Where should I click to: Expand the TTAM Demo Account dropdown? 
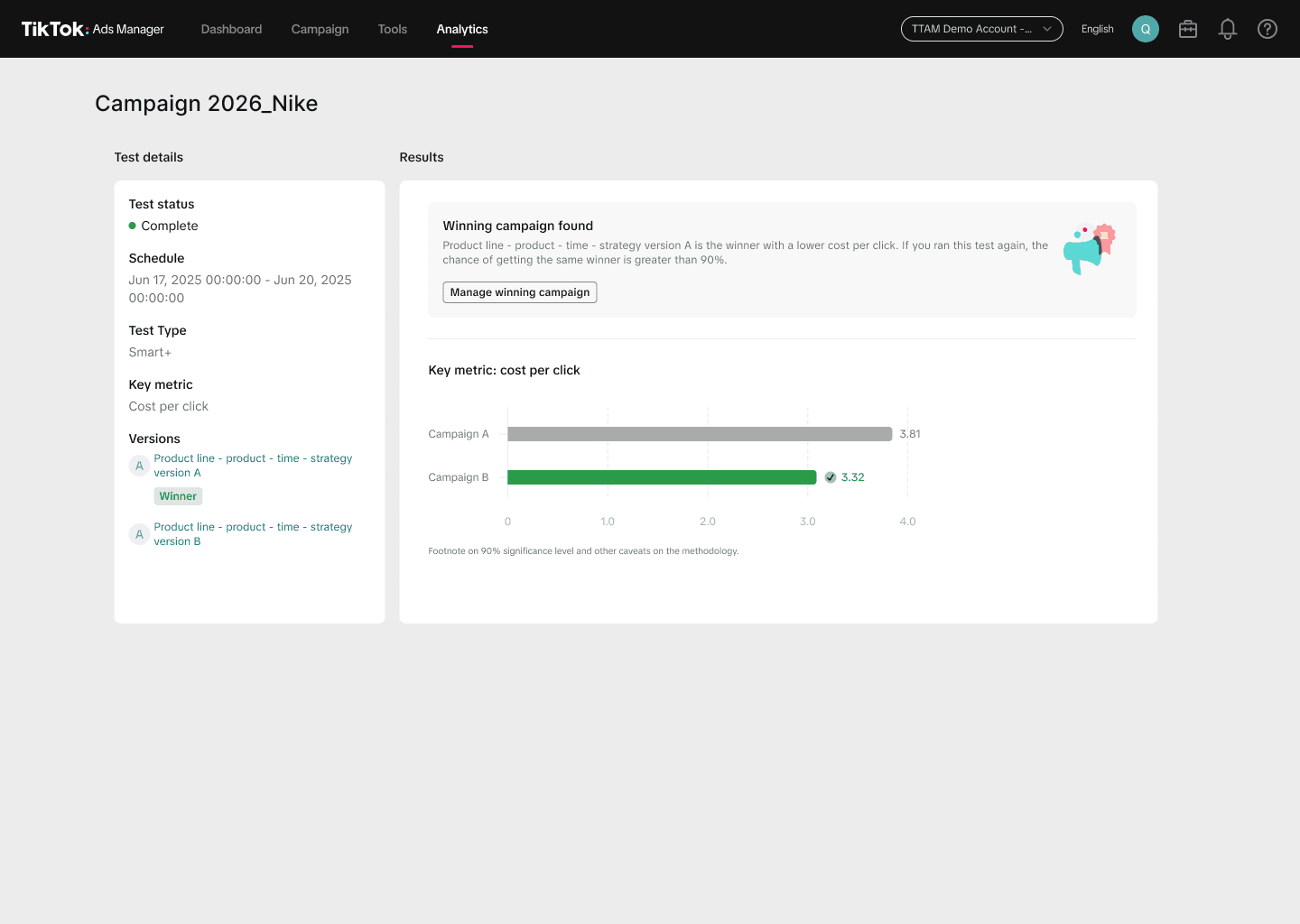click(x=982, y=29)
